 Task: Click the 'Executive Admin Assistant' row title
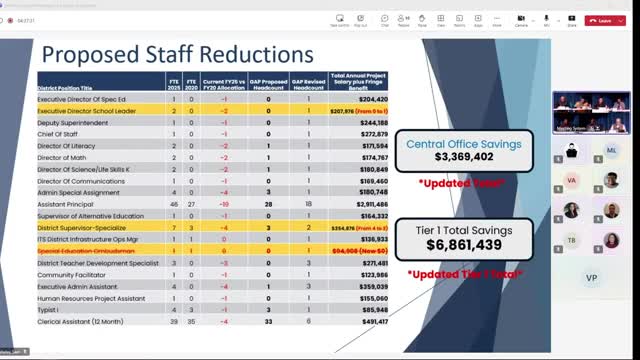click(77, 287)
